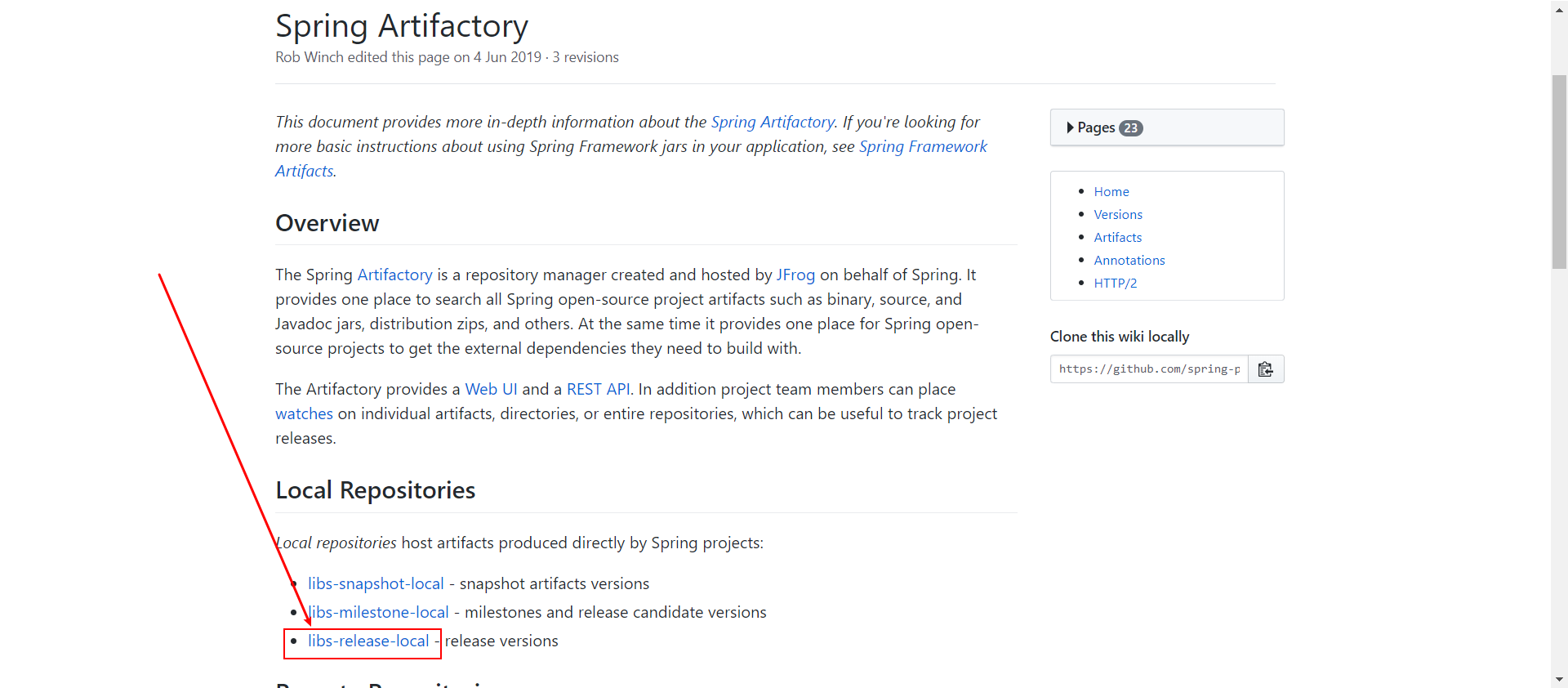Image resolution: width=1568 pixels, height=688 pixels.
Task: Visit the JFrog link in Overview
Action: tap(795, 275)
